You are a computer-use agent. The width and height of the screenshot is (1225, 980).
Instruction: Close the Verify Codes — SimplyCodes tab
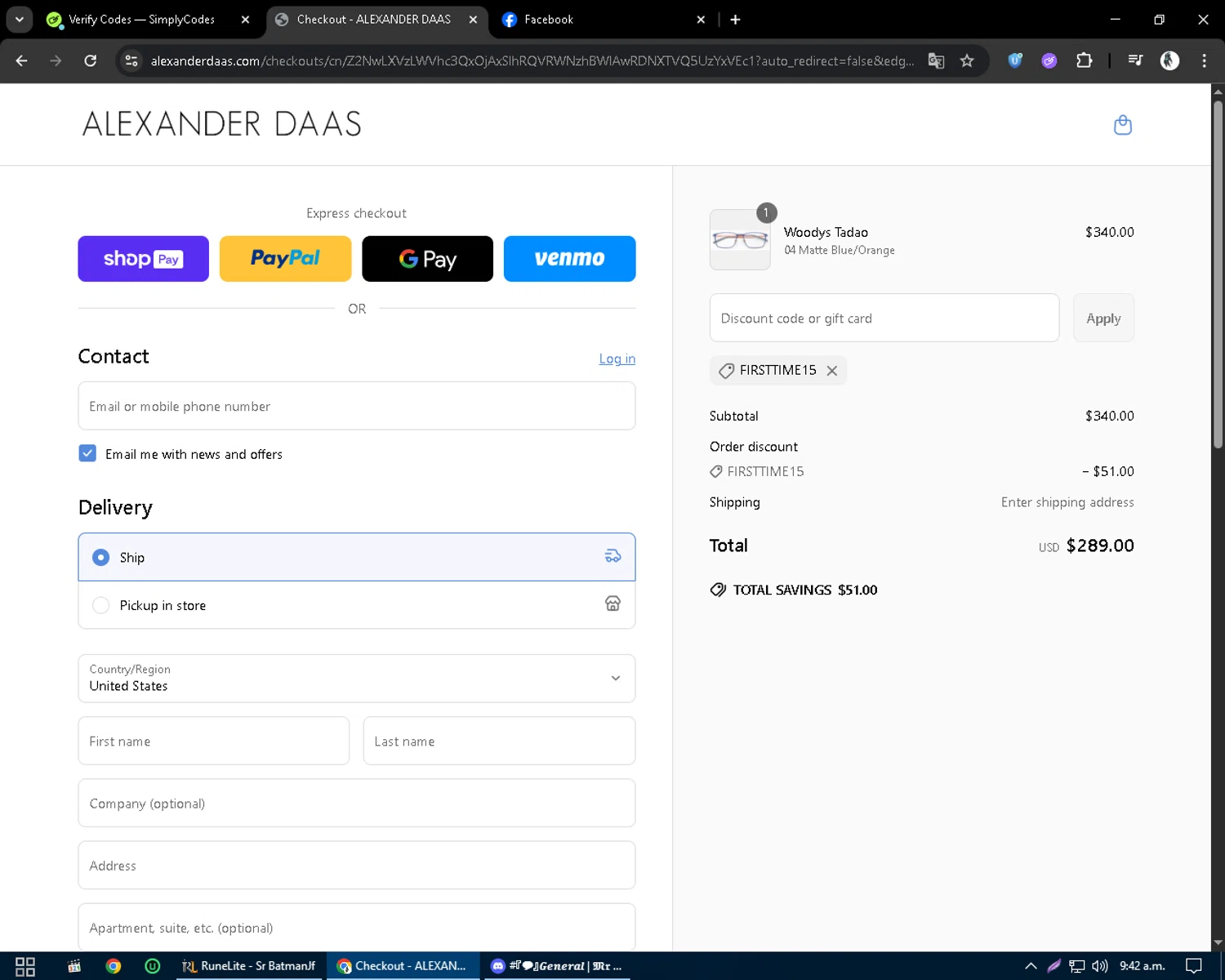tap(245, 20)
